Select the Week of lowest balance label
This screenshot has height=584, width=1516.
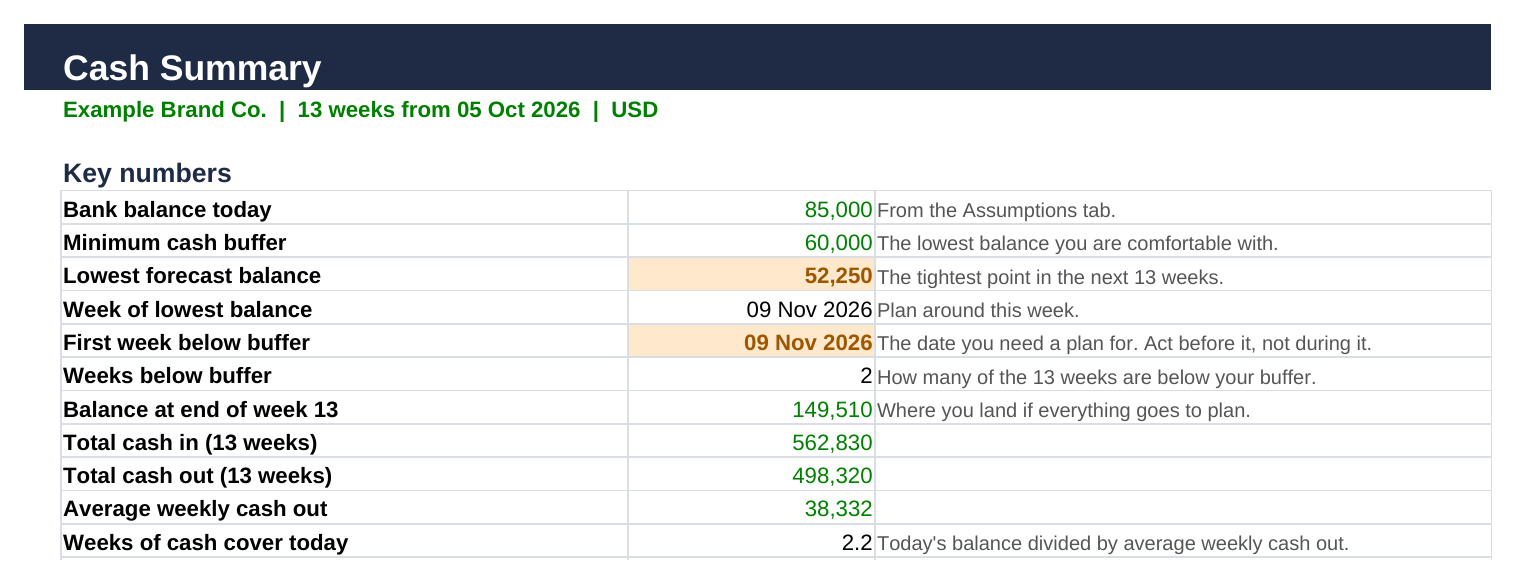click(187, 310)
